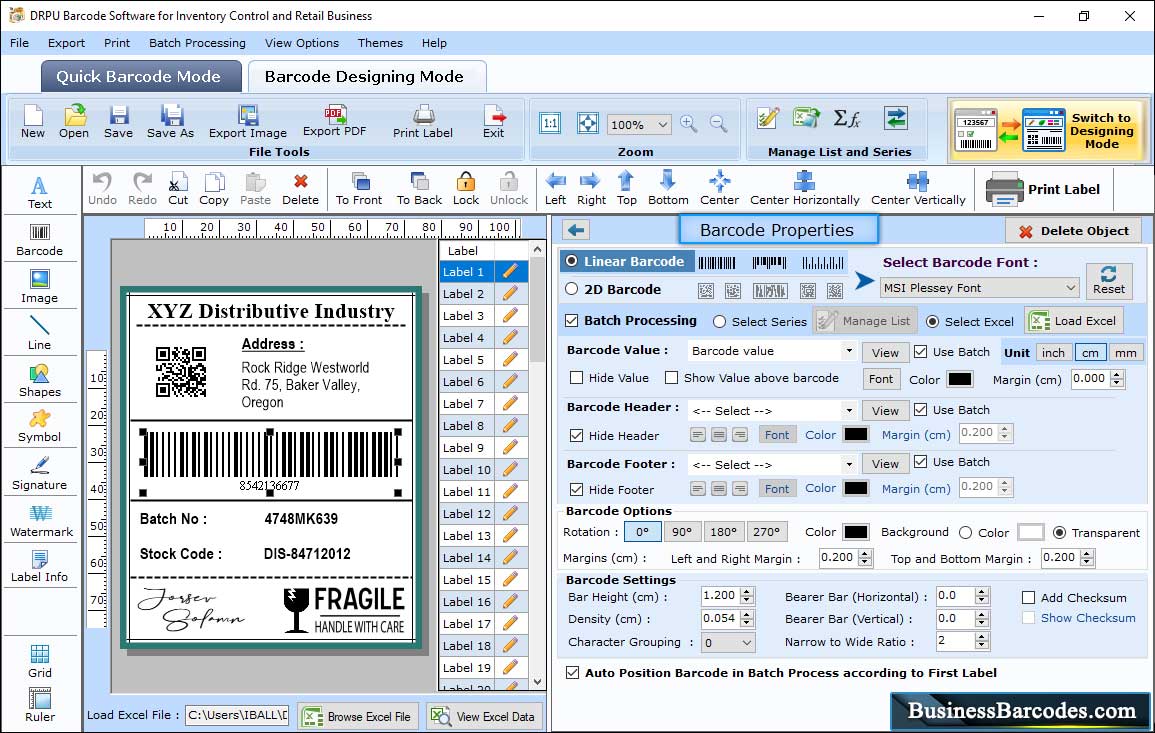This screenshot has width=1155, height=733.
Task: Click the New file icon
Action: click(32, 122)
